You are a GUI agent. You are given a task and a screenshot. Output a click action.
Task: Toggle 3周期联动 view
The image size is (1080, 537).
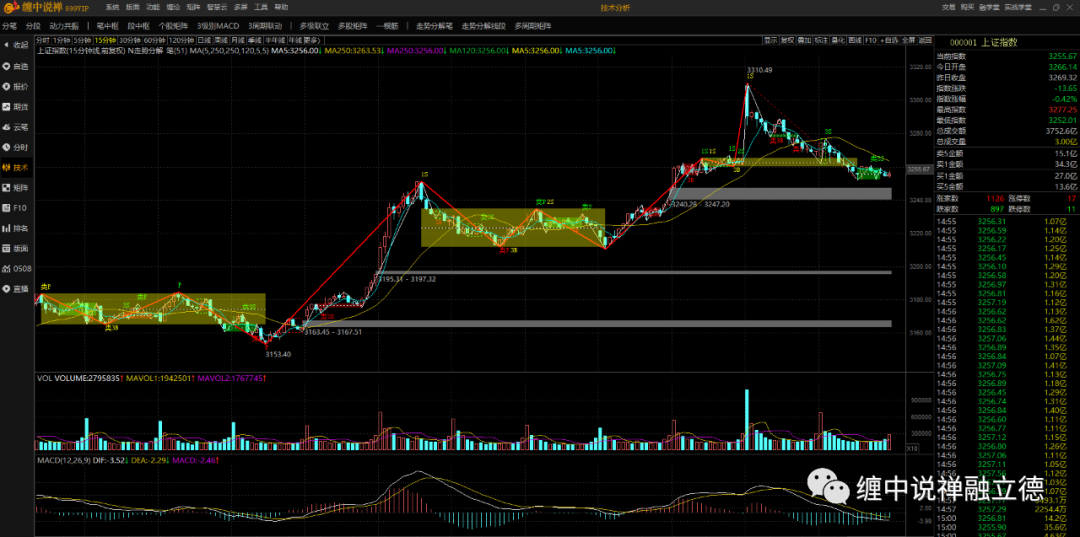pyautogui.click(x=265, y=26)
